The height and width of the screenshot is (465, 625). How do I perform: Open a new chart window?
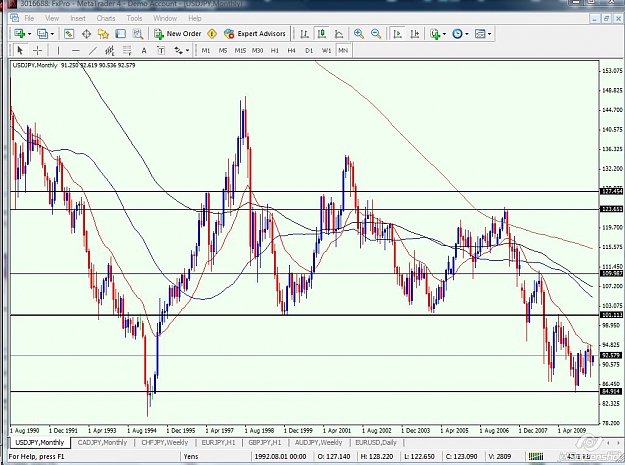click(x=19, y=34)
